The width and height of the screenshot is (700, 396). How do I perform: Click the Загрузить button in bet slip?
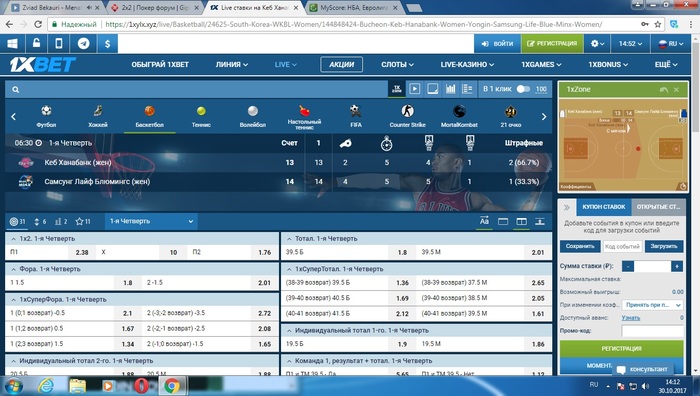click(664, 246)
